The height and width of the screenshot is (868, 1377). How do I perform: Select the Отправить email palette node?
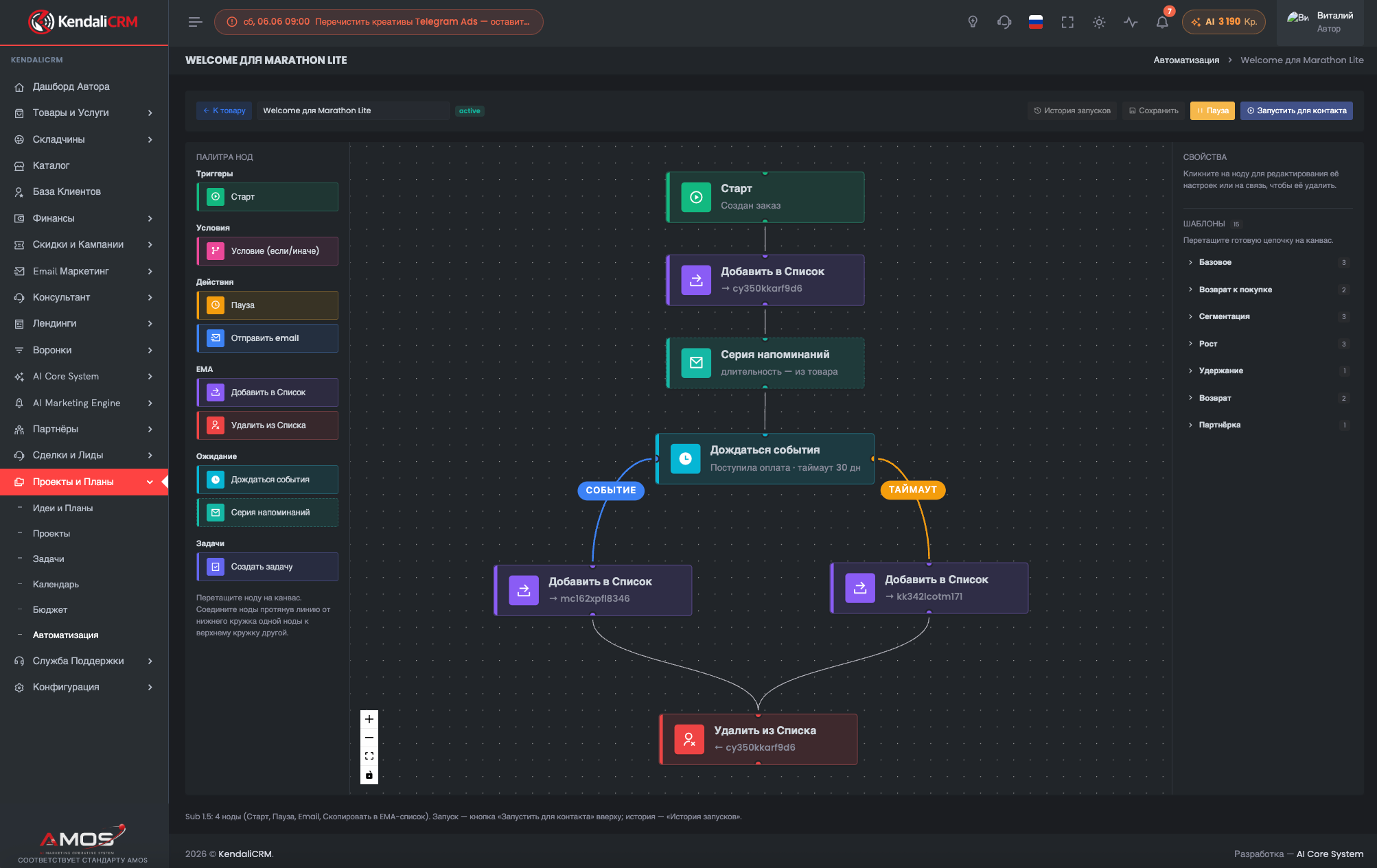pyautogui.click(x=267, y=338)
